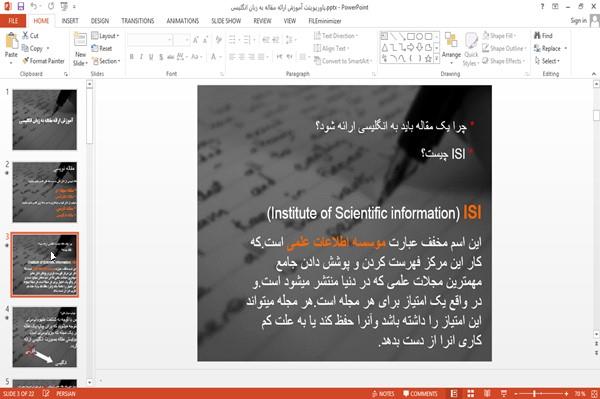Start Slide Show from status bar icon
Screen dimensions: 600x399
(504, 393)
